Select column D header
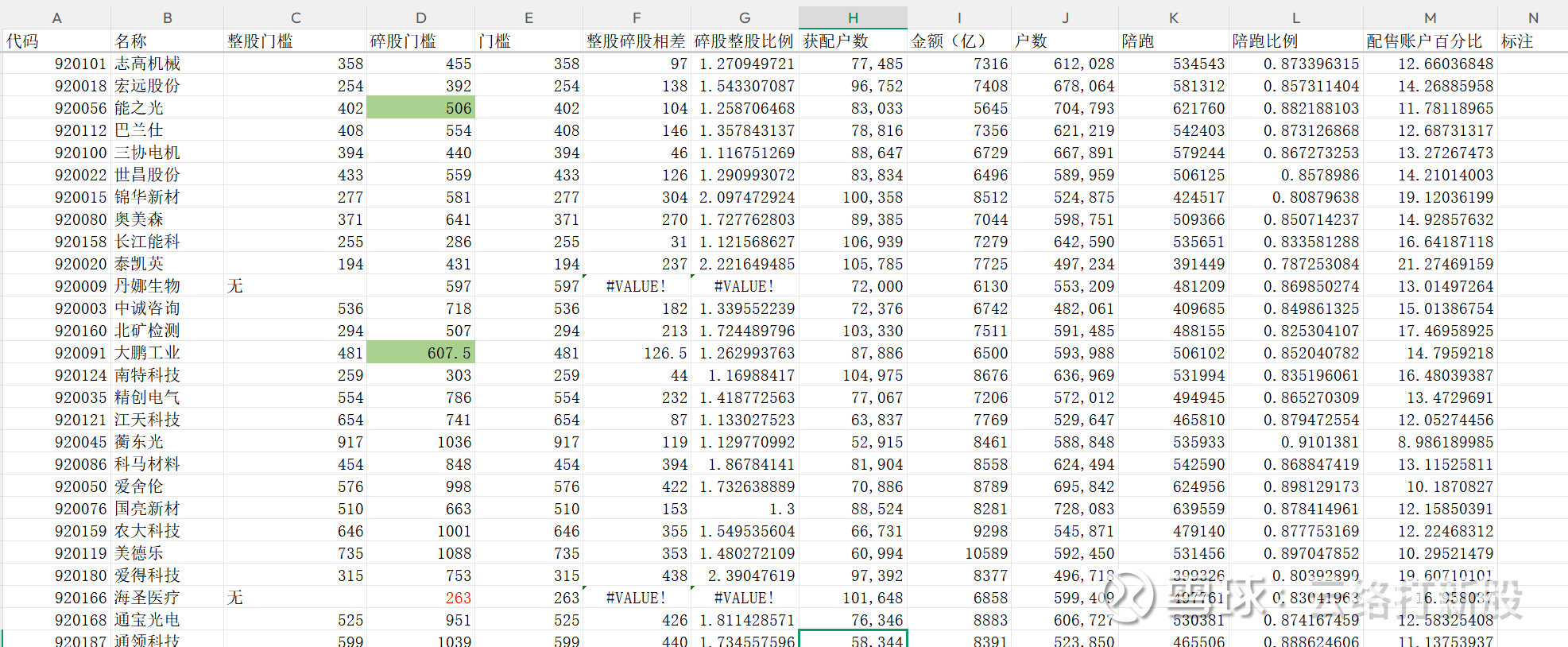The image size is (1568, 647). click(420, 17)
